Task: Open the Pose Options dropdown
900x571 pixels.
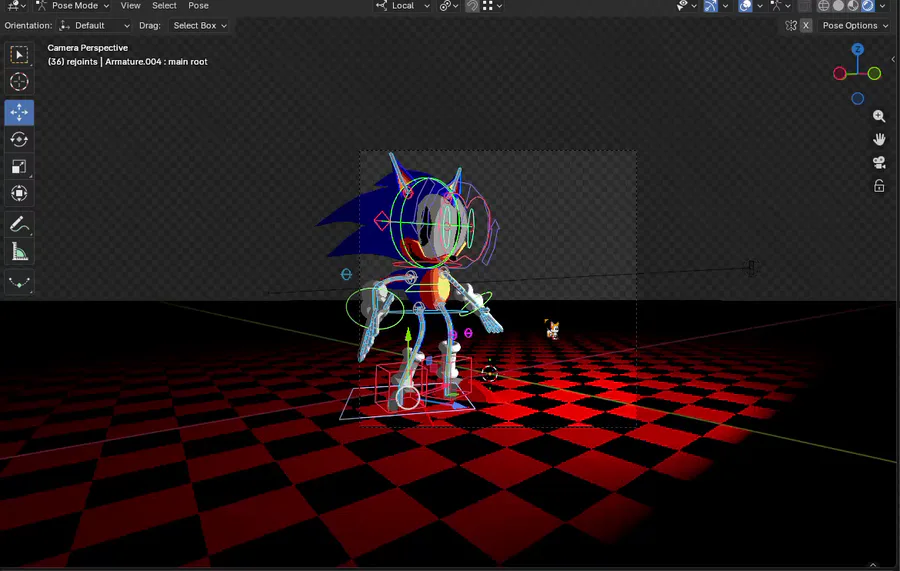Action: pos(855,26)
